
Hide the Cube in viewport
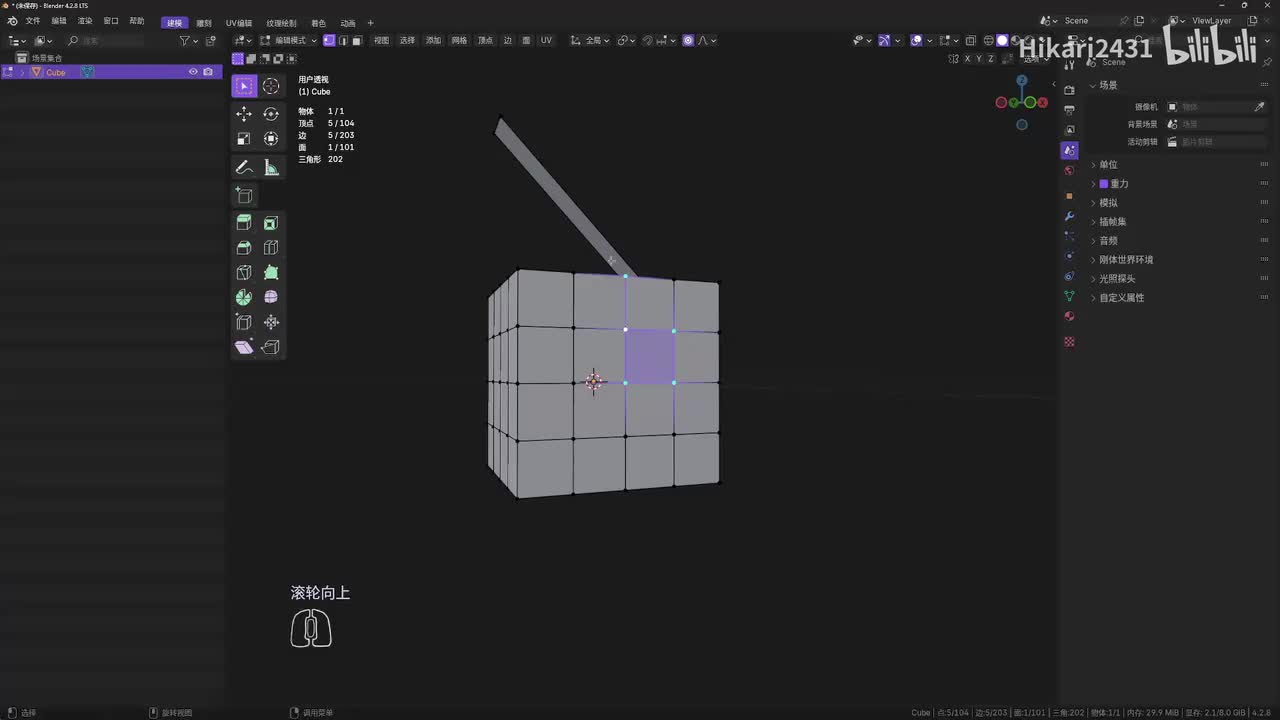pos(193,72)
